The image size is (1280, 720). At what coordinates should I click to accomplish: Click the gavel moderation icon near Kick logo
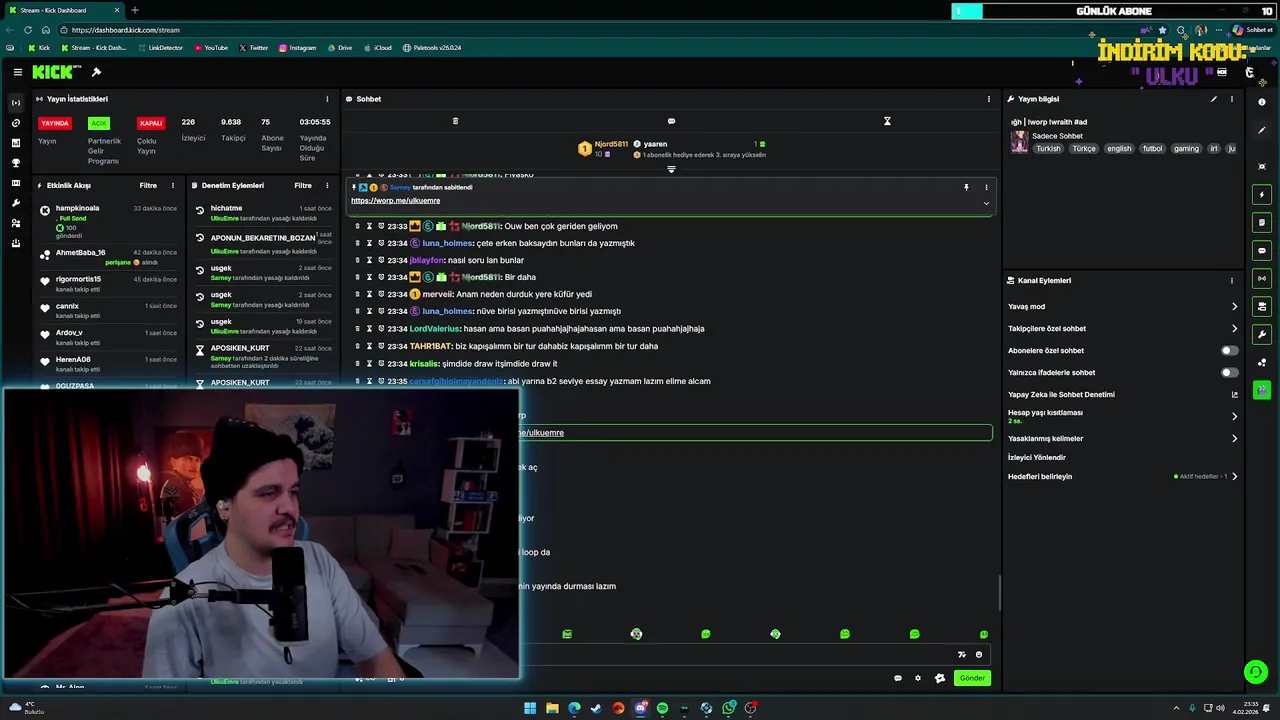coord(96,72)
